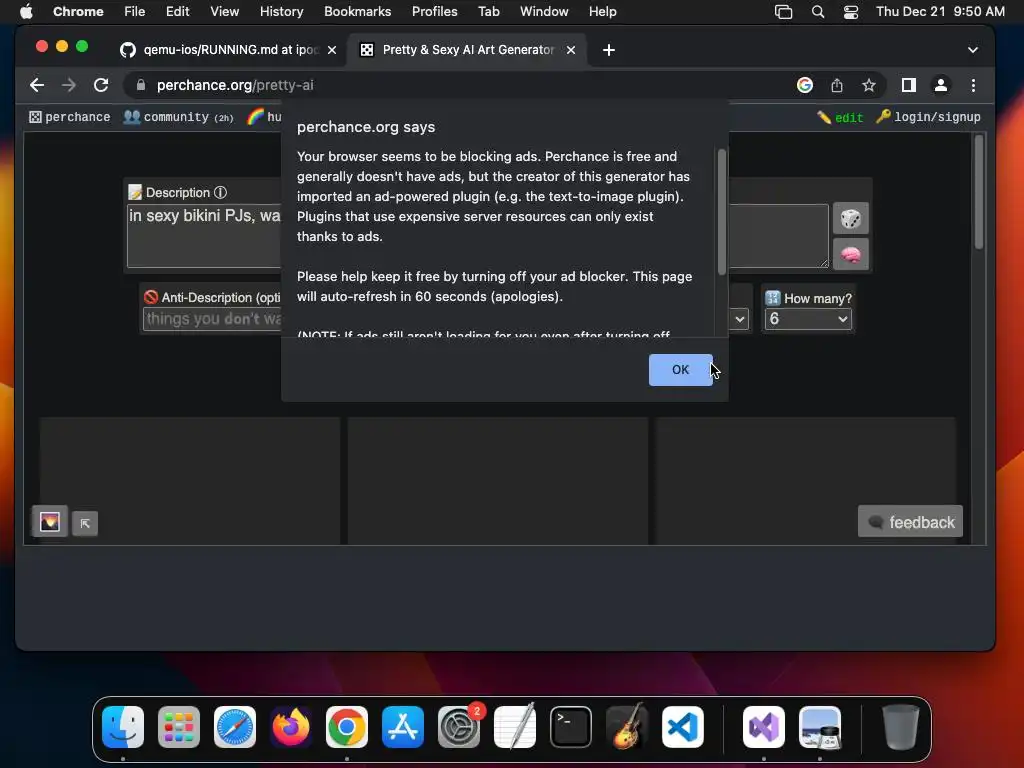Click the random dice icon beside description
The image size is (1024, 768).
point(850,219)
